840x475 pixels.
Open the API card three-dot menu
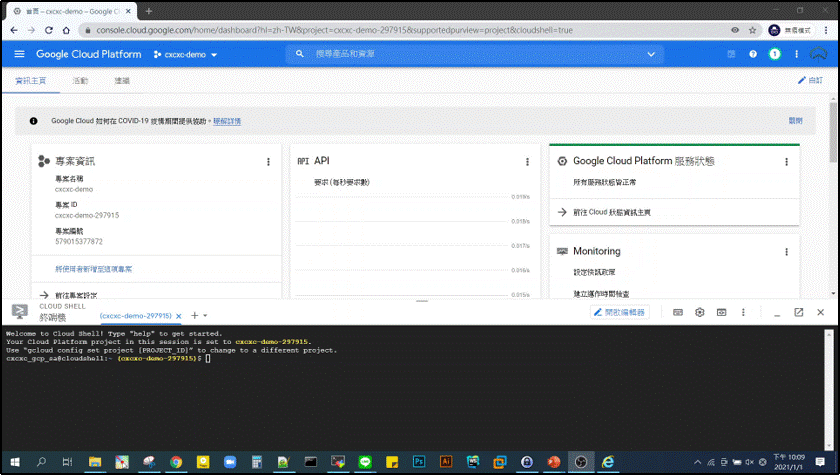click(527, 162)
